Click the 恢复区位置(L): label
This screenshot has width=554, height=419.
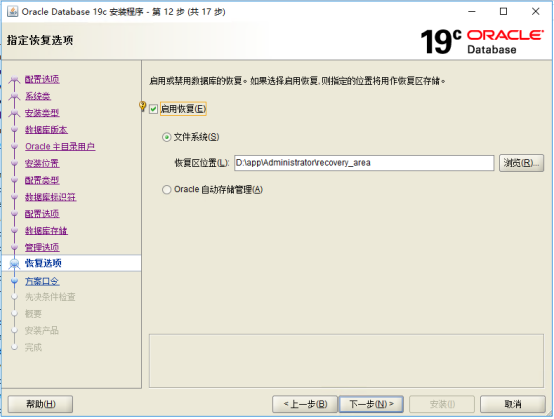pos(202,163)
